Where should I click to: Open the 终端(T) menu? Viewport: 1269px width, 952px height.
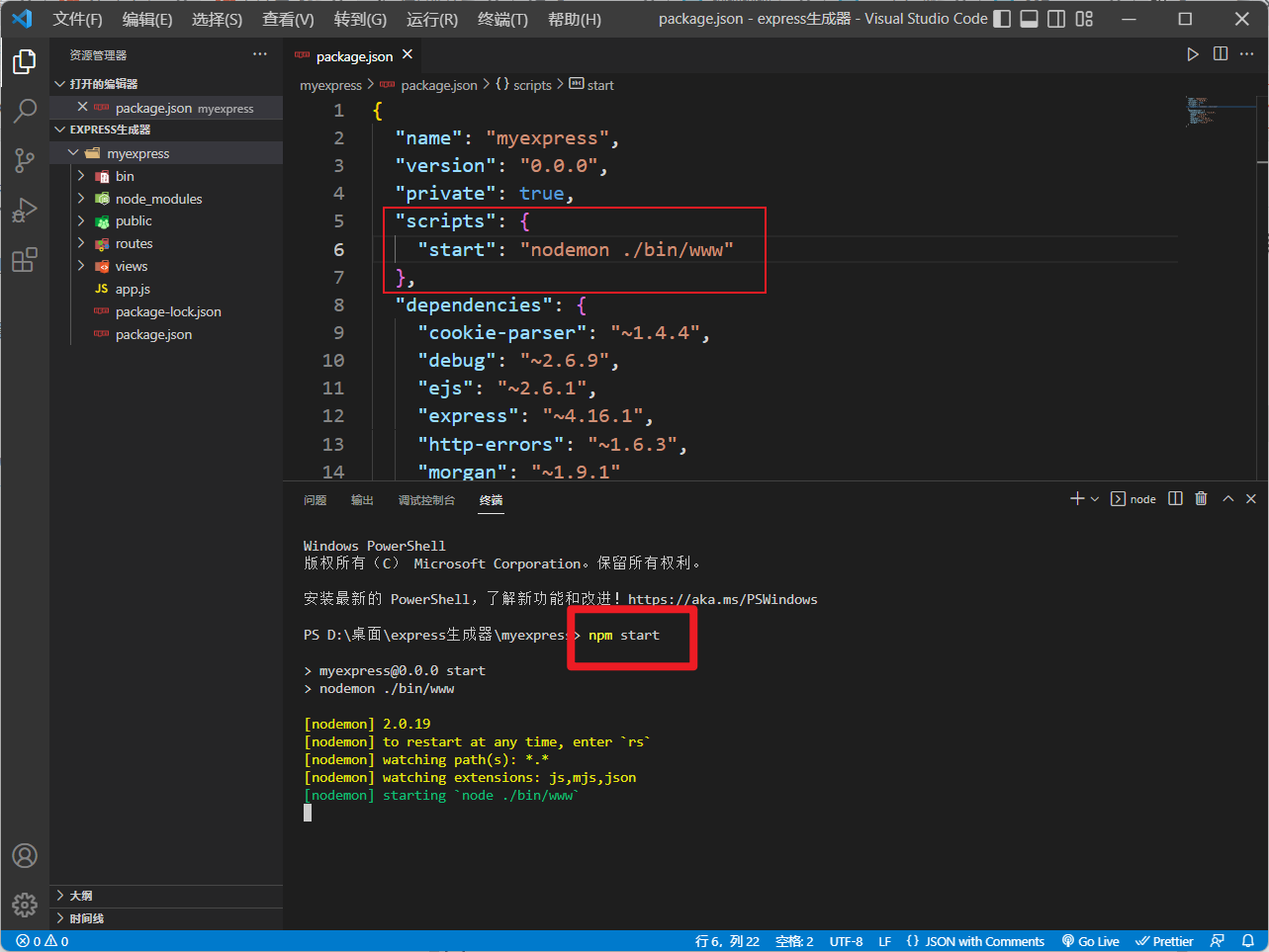[502, 19]
